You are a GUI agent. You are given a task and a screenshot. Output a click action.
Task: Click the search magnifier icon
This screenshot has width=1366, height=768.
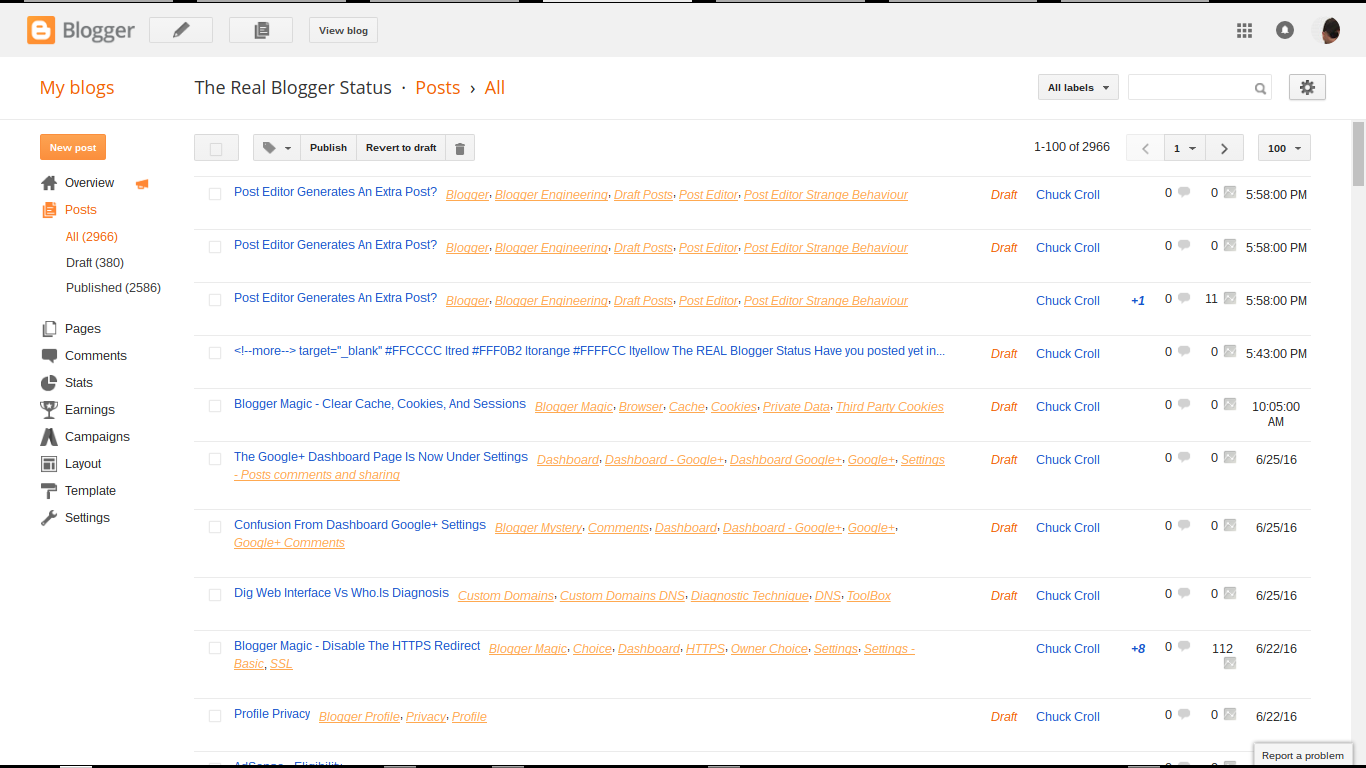coord(1260,88)
